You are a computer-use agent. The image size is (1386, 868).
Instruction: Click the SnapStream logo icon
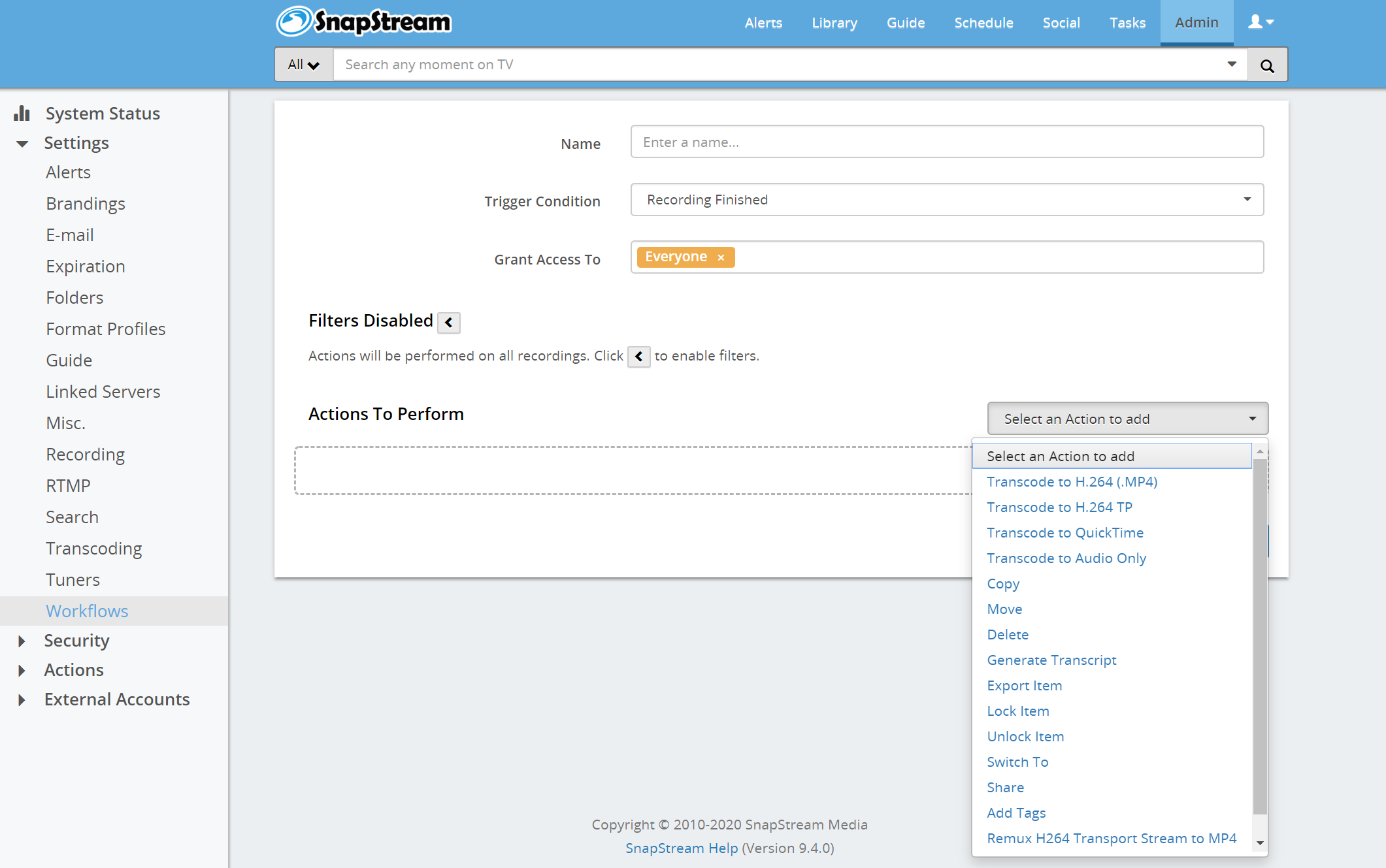tap(294, 22)
